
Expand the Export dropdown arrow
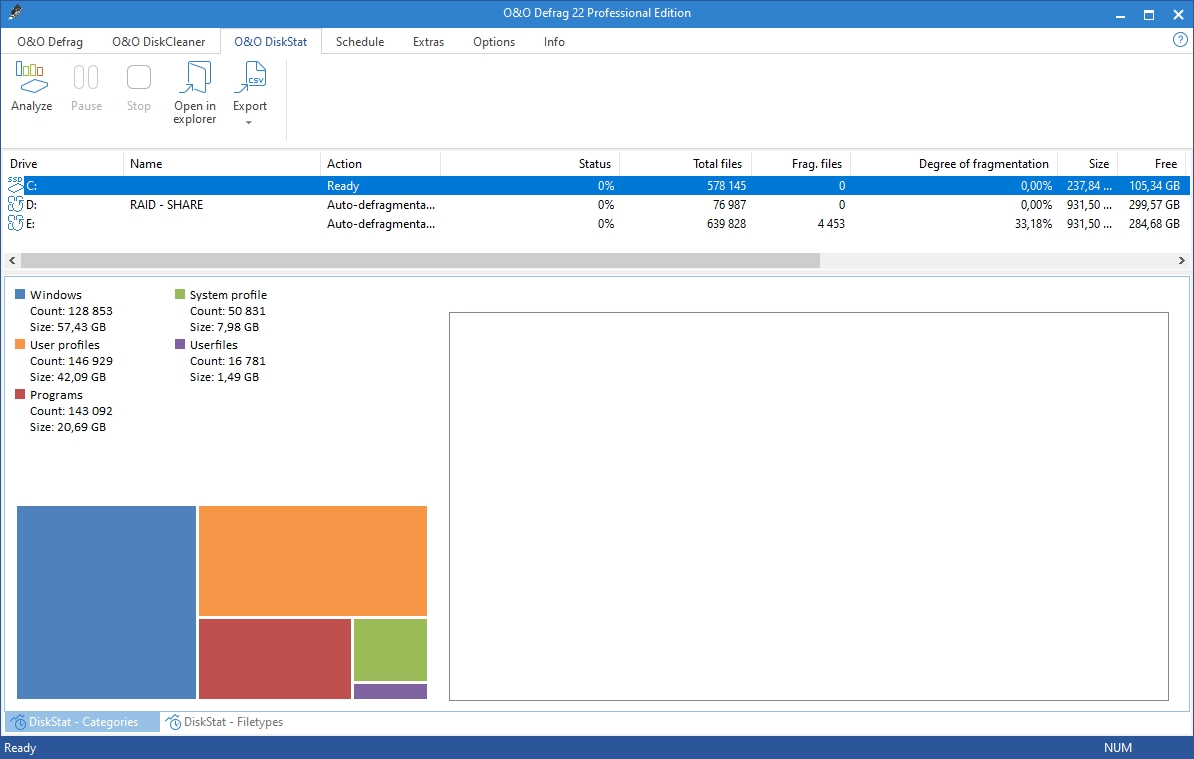[249, 123]
